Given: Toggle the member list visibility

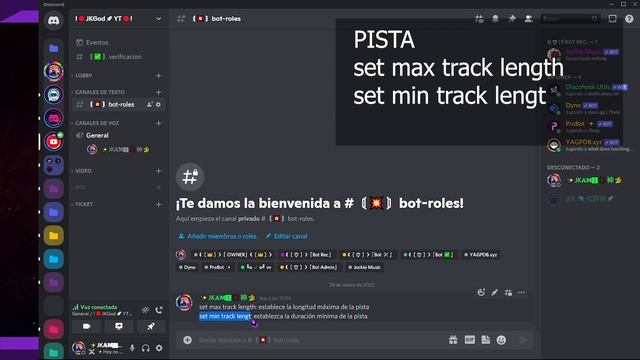Looking at the screenshot, I should (x=528, y=19).
